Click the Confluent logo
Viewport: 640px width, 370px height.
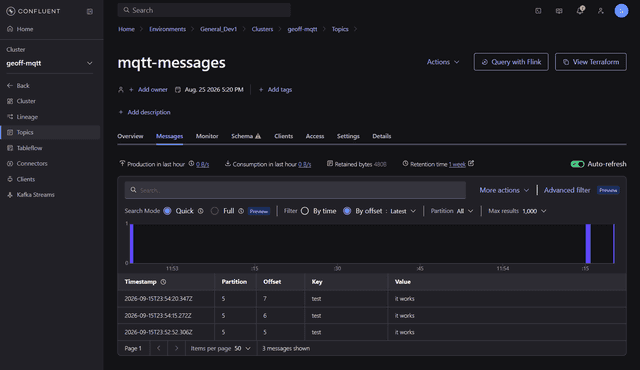pos(33,11)
